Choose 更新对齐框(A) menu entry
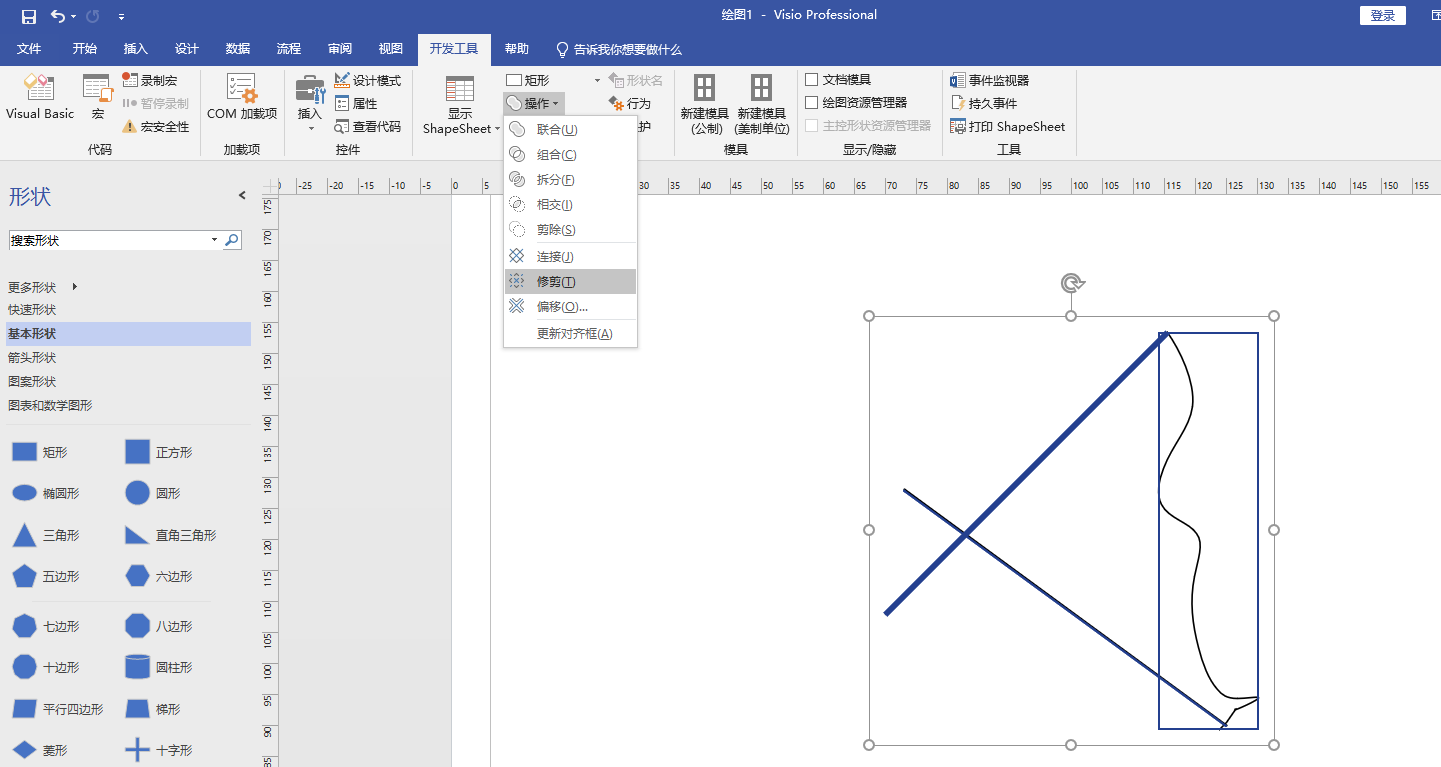The image size is (1441, 767). click(x=570, y=333)
